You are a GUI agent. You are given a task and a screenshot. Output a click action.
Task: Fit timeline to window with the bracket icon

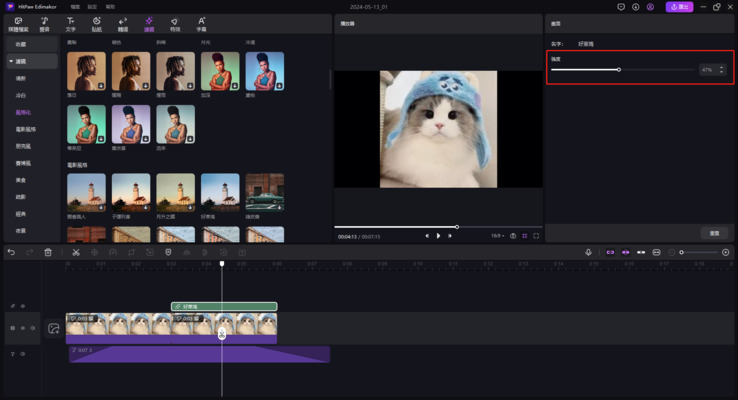[657, 253]
